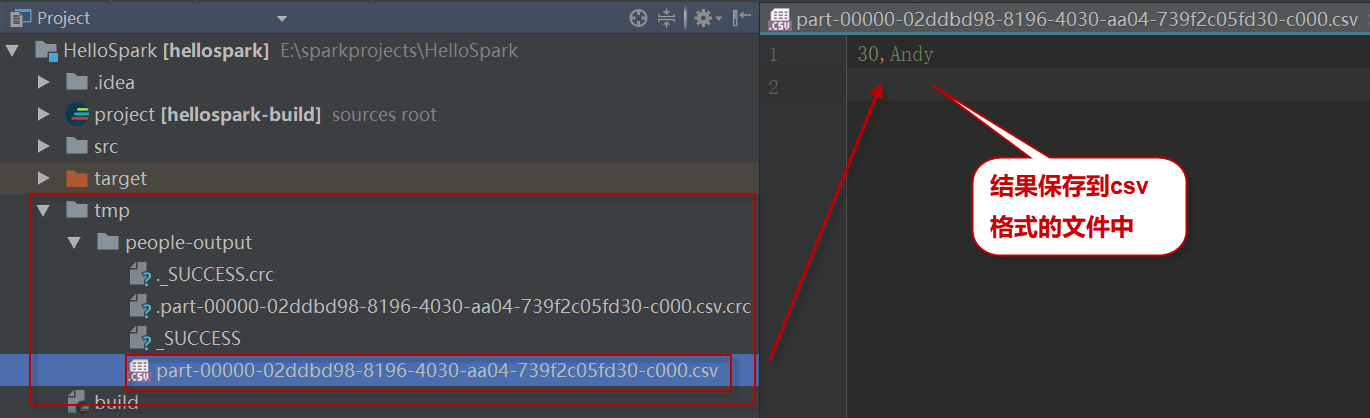The height and width of the screenshot is (418, 1370).
Task: Click the hellosparkbuild project module icon
Action: (77, 115)
